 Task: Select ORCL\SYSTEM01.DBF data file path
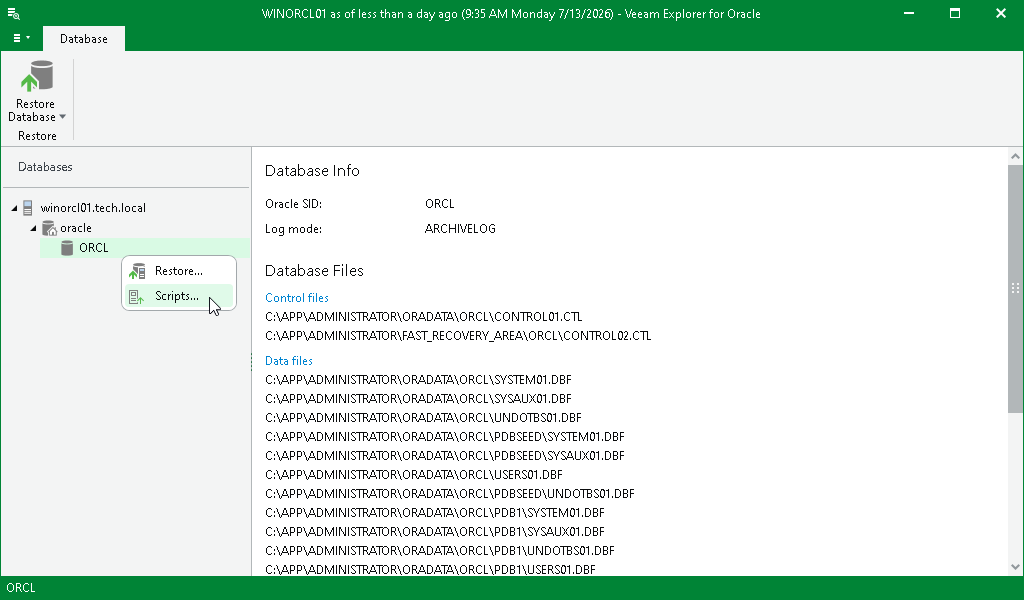point(418,380)
